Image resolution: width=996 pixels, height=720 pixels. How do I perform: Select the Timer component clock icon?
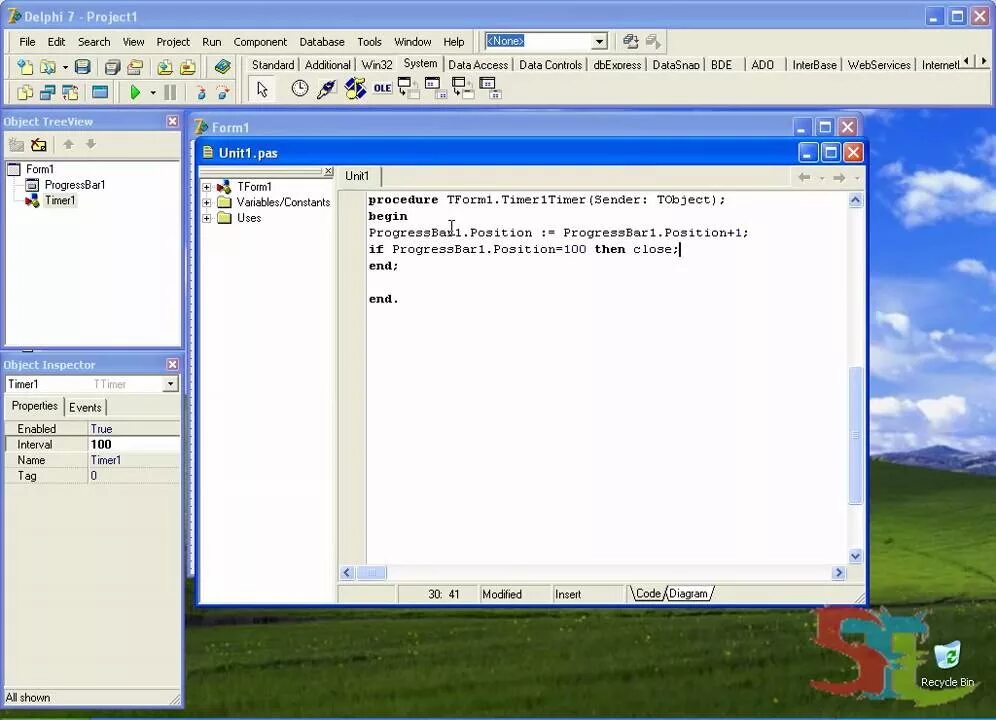click(299, 89)
